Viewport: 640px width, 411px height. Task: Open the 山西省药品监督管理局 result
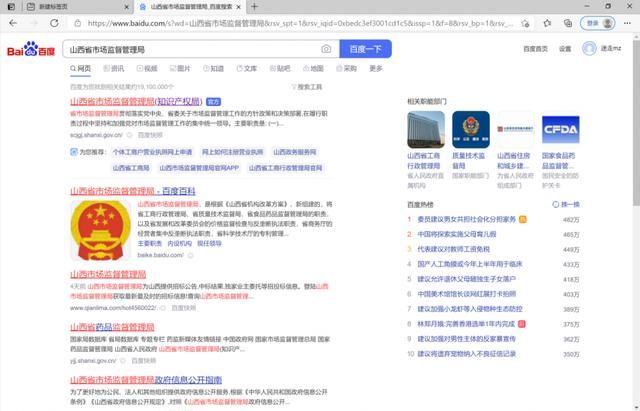[112, 327]
